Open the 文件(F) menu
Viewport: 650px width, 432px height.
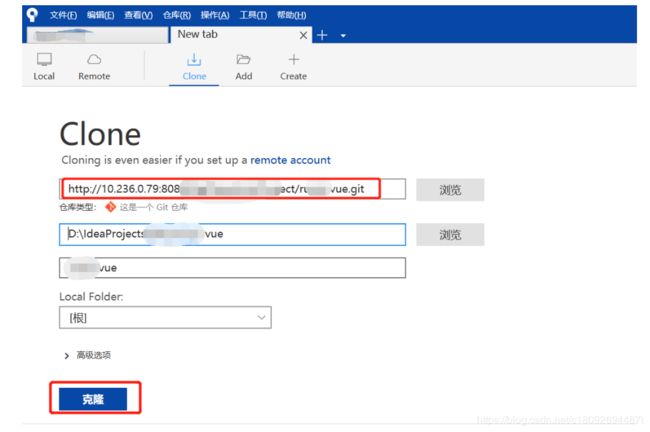coord(63,15)
